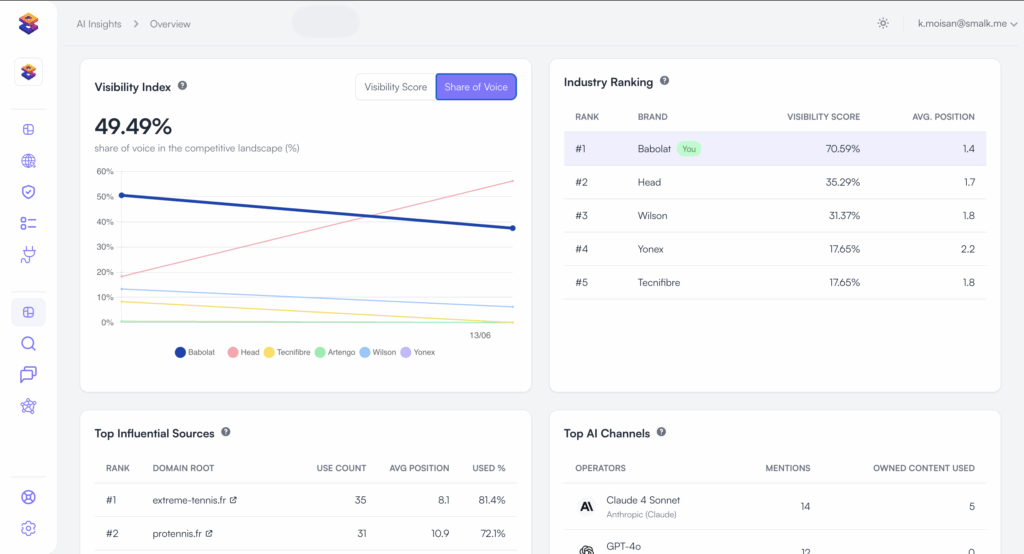Toggle Tecnifibre series in chart legend
The width and height of the screenshot is (1024, 554).
(x=287, y=352)
